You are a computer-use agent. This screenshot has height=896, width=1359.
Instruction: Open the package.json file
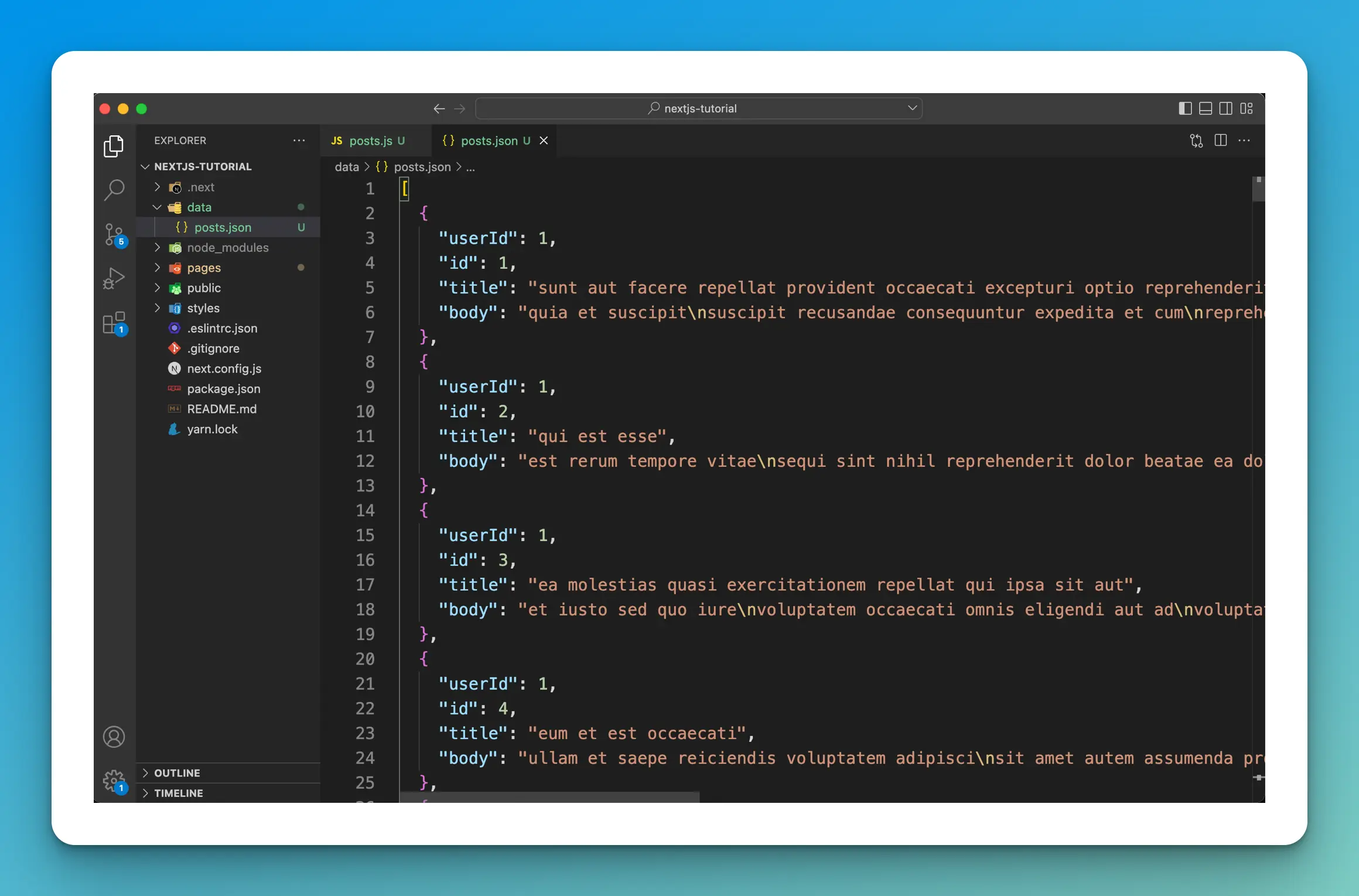point(228,389)
